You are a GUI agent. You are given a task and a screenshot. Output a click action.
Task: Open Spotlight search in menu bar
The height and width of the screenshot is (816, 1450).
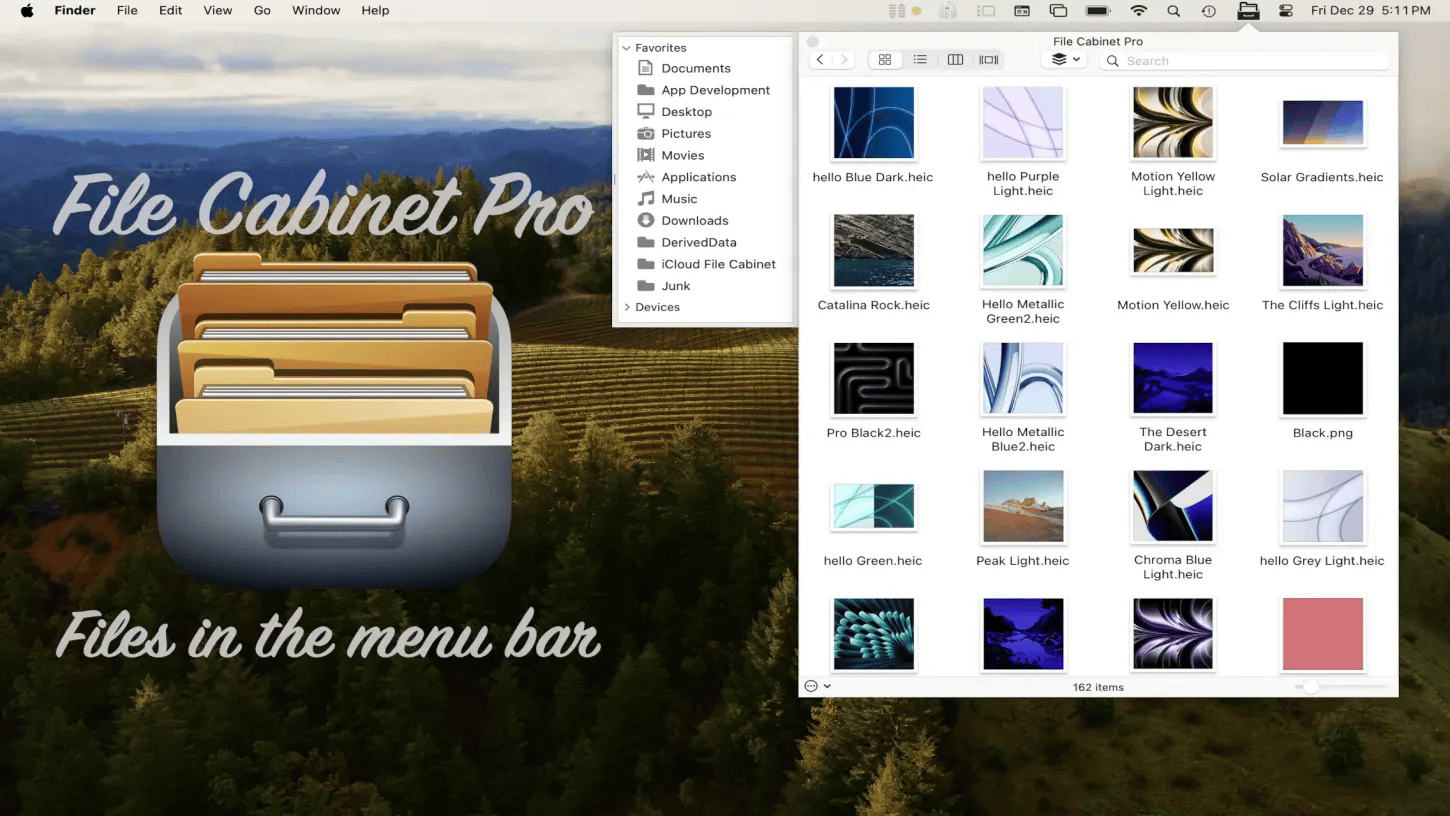[x=1174, y=11]
